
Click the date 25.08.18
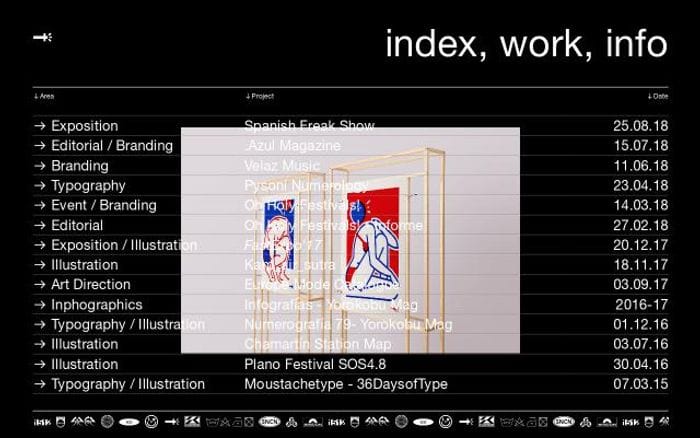pyautogui.click(x=641, y=126)
